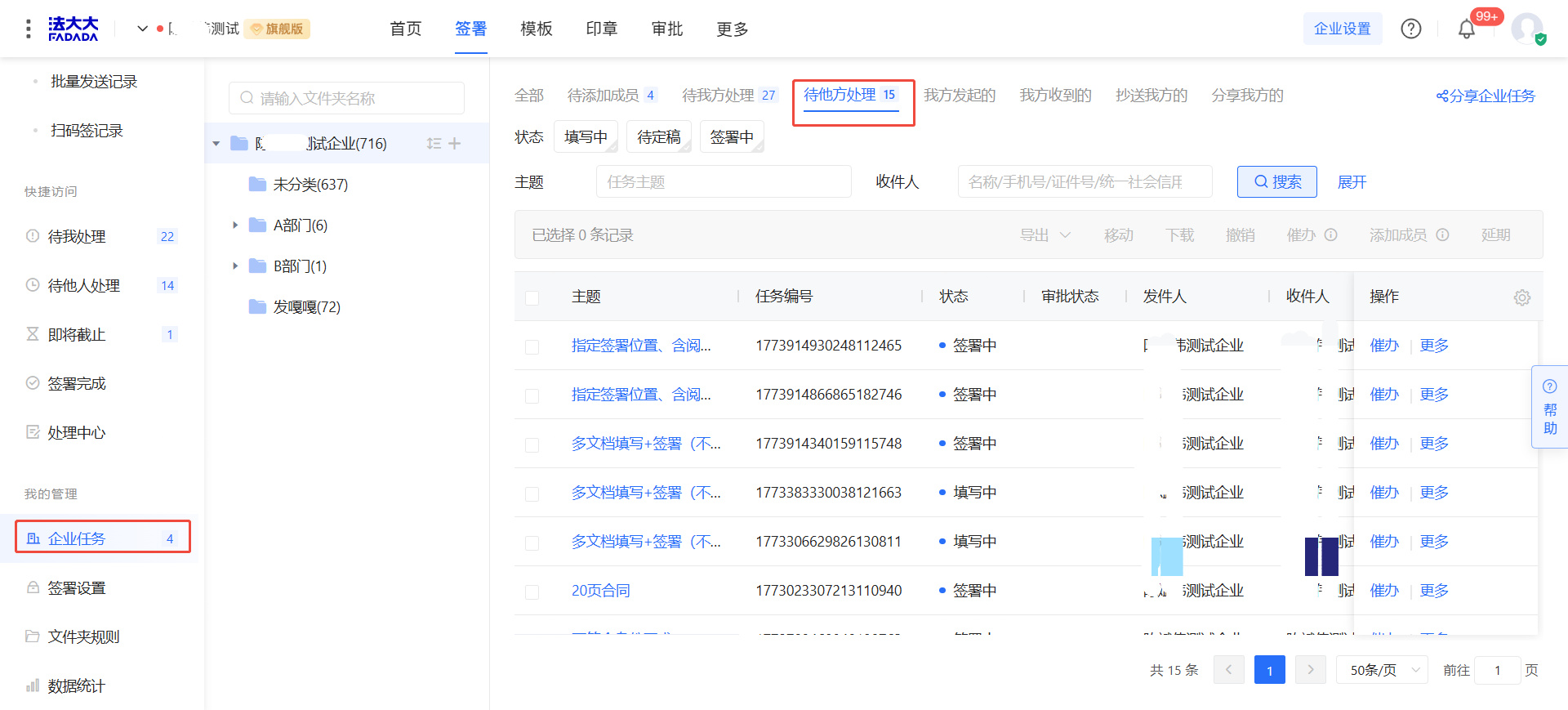The height and width of the screenshot is (710, 1568).
Task: Toggle the 签署中 status filter
Action: (x=732, y=136)
